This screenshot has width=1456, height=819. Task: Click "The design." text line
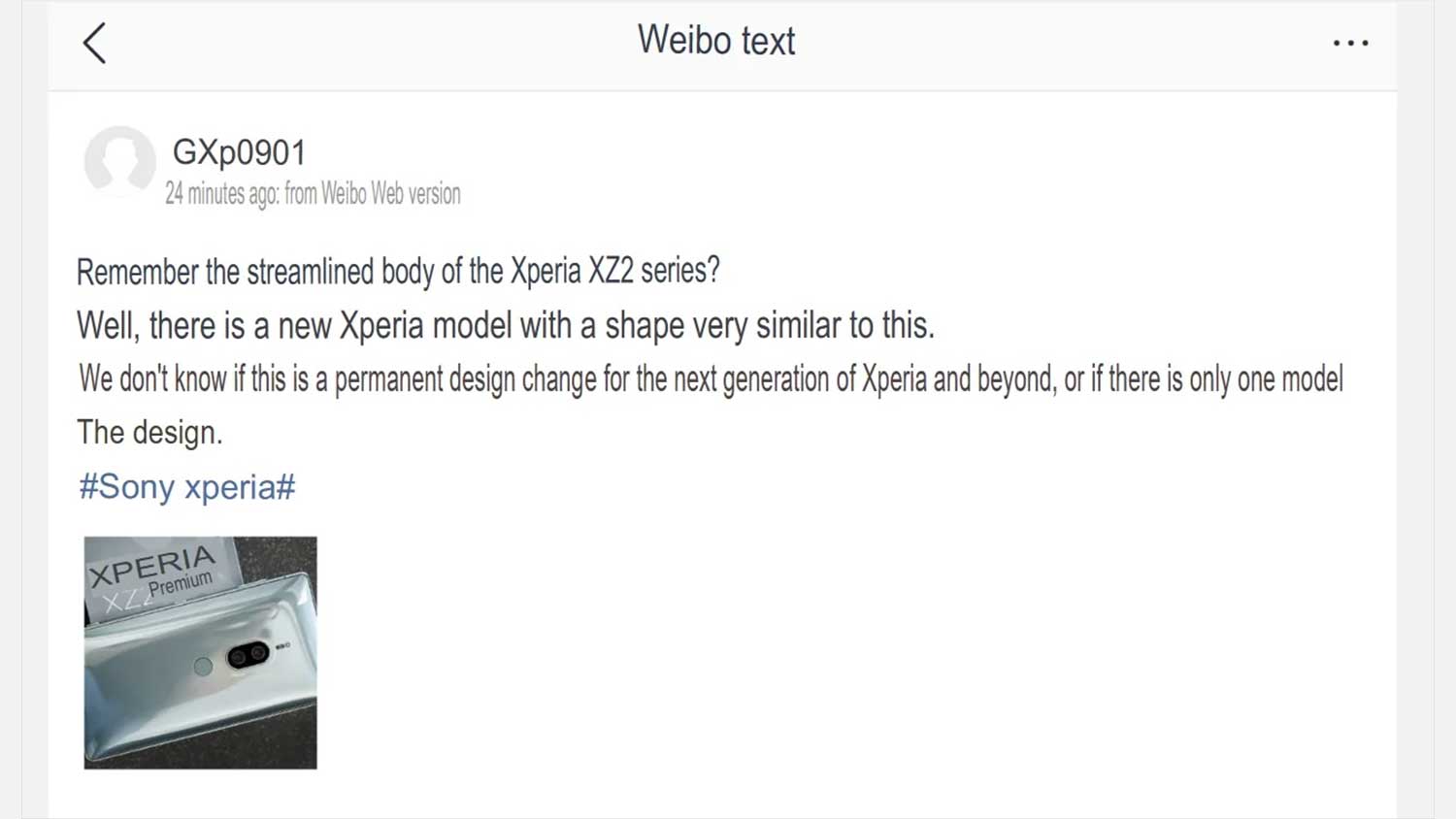(x=149, y=433)
